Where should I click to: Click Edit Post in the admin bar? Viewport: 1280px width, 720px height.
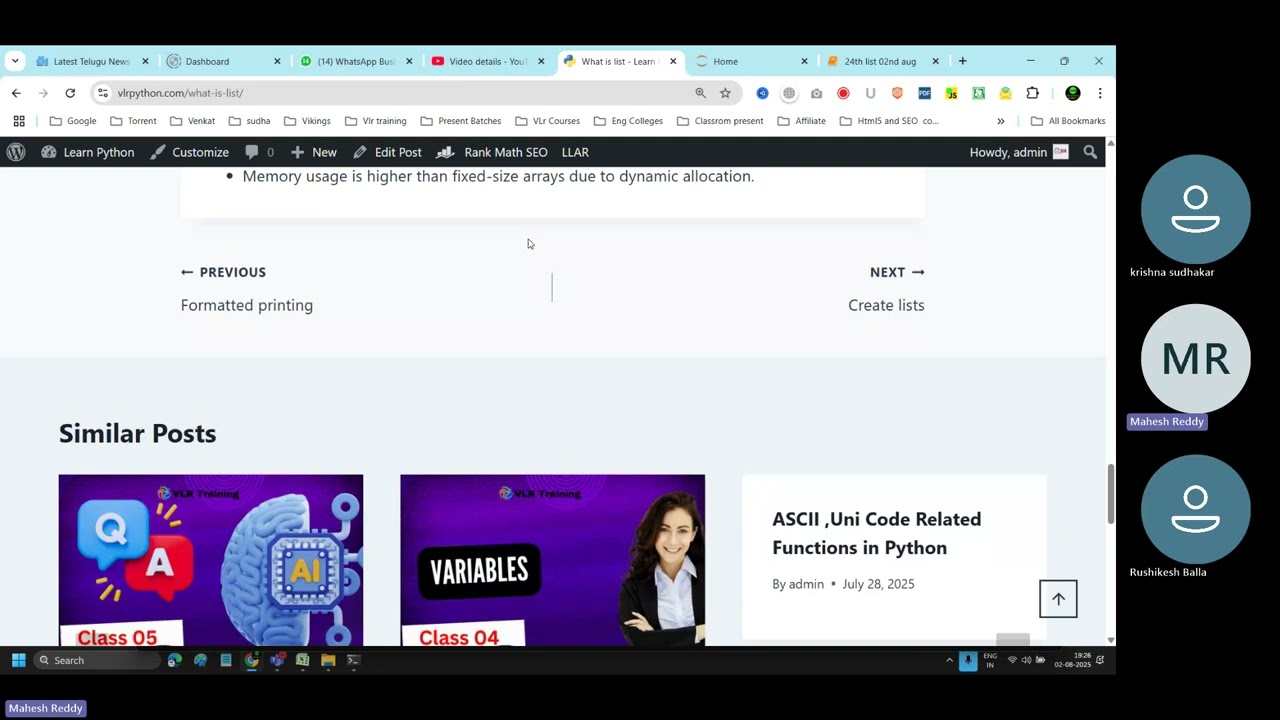coord(387,152)
